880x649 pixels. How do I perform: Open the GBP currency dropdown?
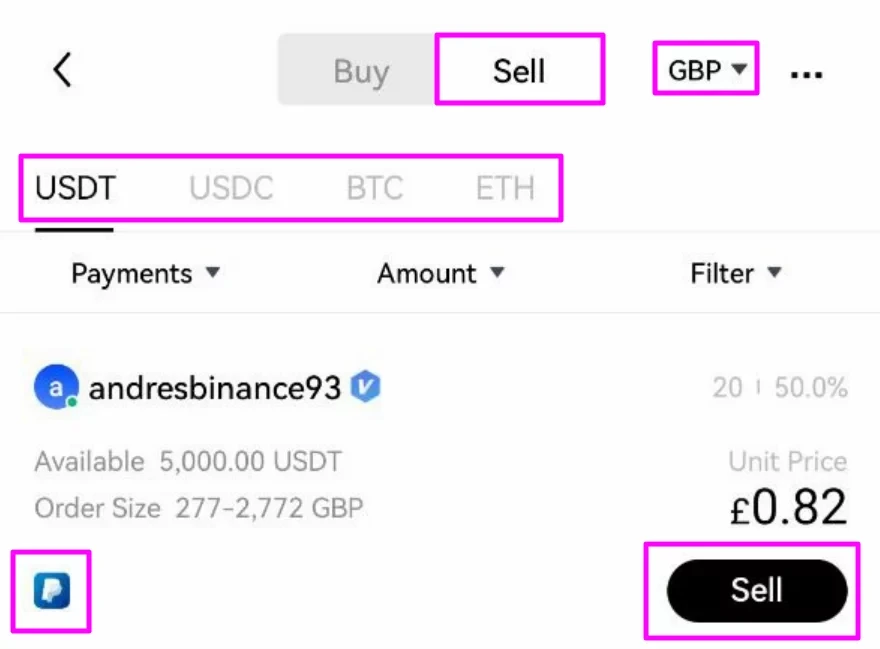[x=704, y=69]
